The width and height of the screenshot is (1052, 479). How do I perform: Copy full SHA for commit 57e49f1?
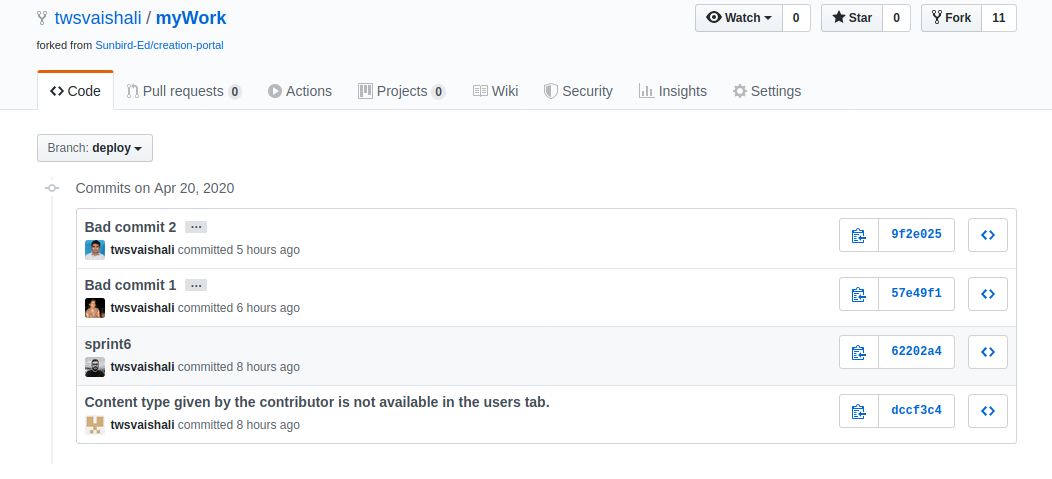(x=858, y=294)
